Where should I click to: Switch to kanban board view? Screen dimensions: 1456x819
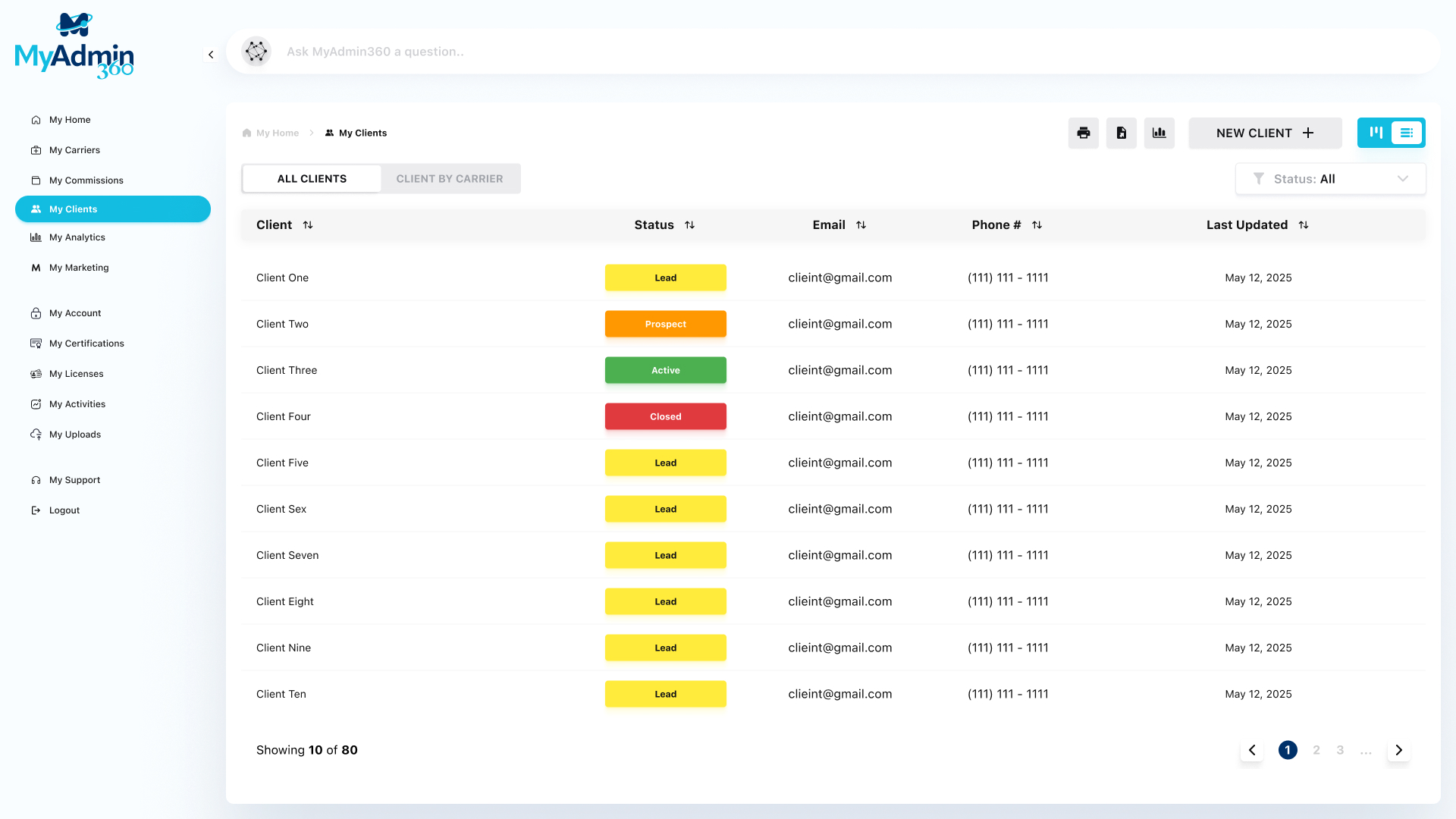(1376, 132)
